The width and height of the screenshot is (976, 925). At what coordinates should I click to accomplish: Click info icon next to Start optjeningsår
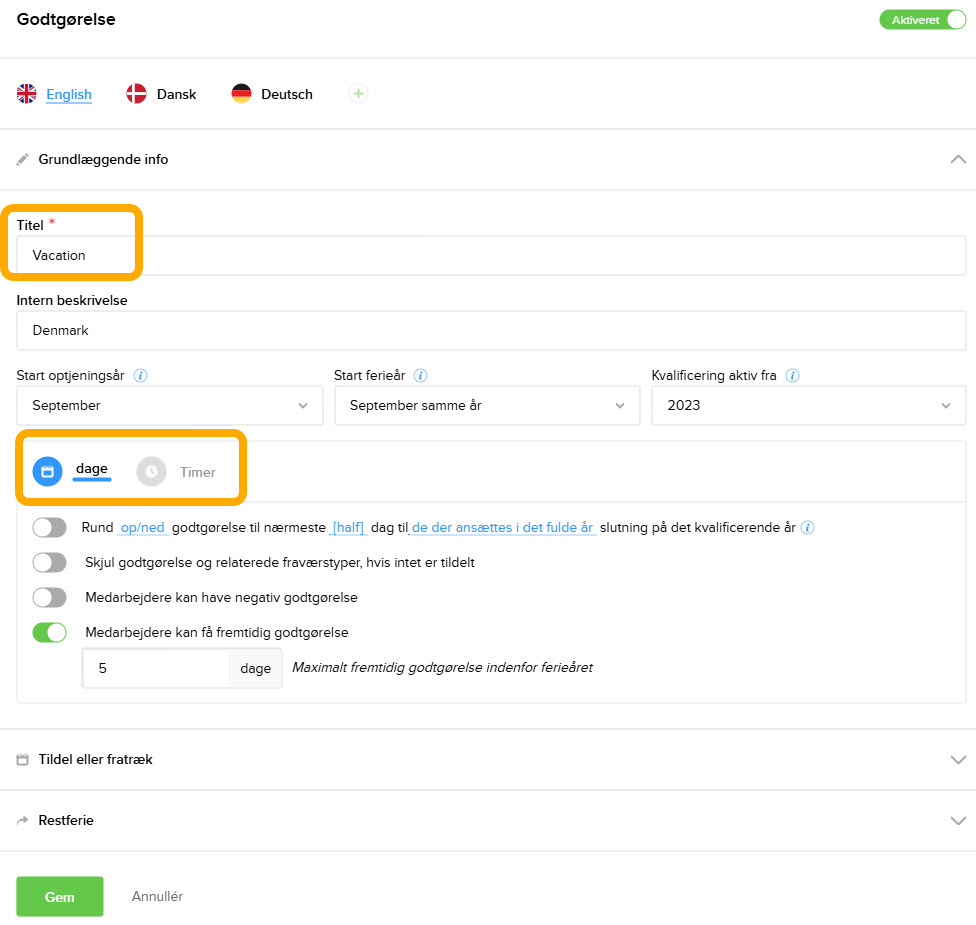(141, 376)
